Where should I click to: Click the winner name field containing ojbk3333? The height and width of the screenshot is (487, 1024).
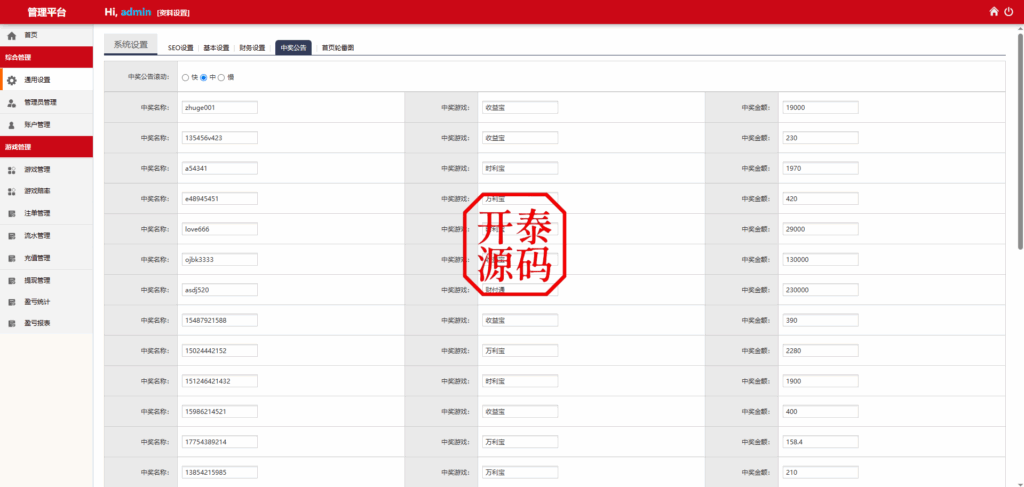click(x=219, y=259)
